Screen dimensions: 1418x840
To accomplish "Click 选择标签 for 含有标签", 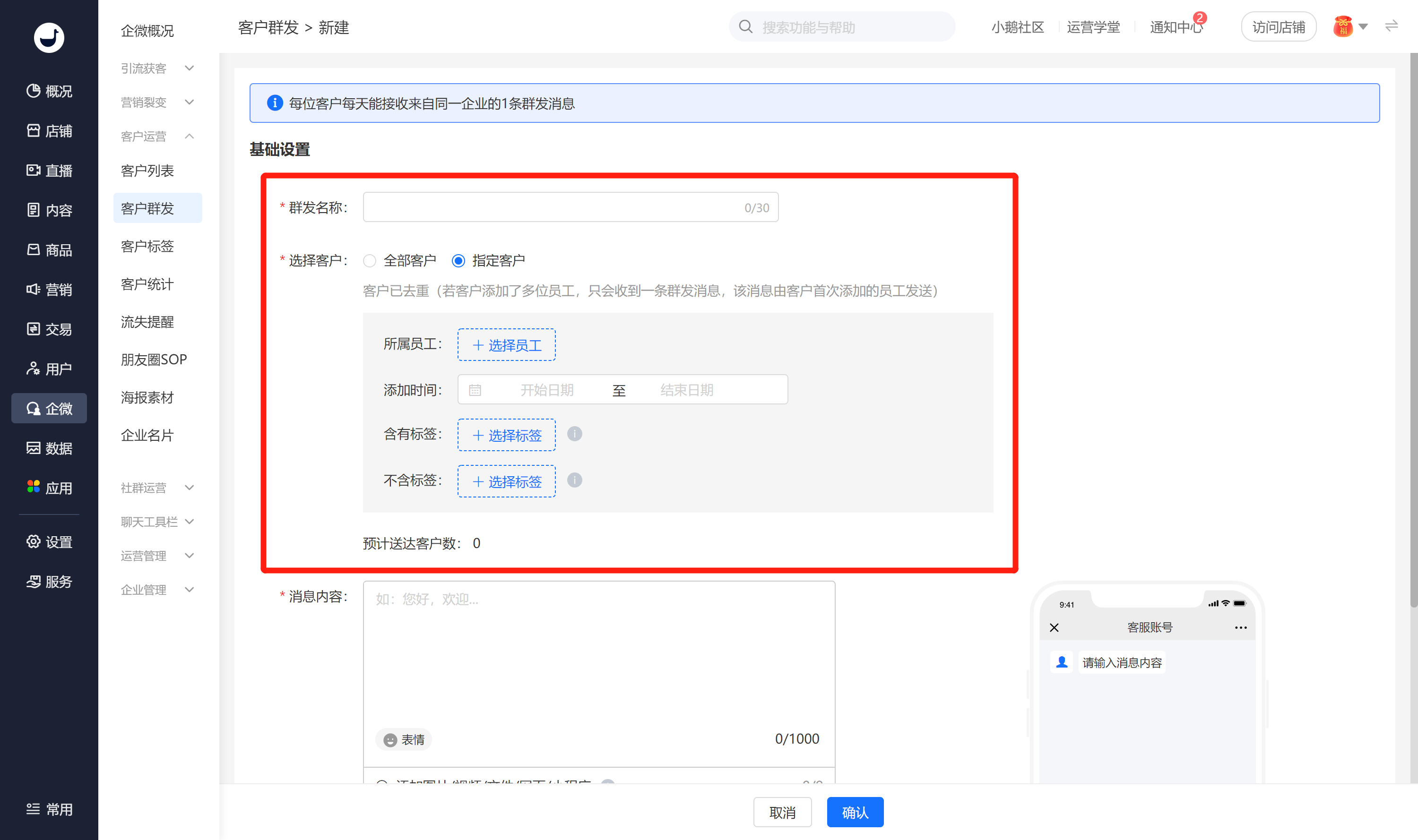I will click(506, 435).
